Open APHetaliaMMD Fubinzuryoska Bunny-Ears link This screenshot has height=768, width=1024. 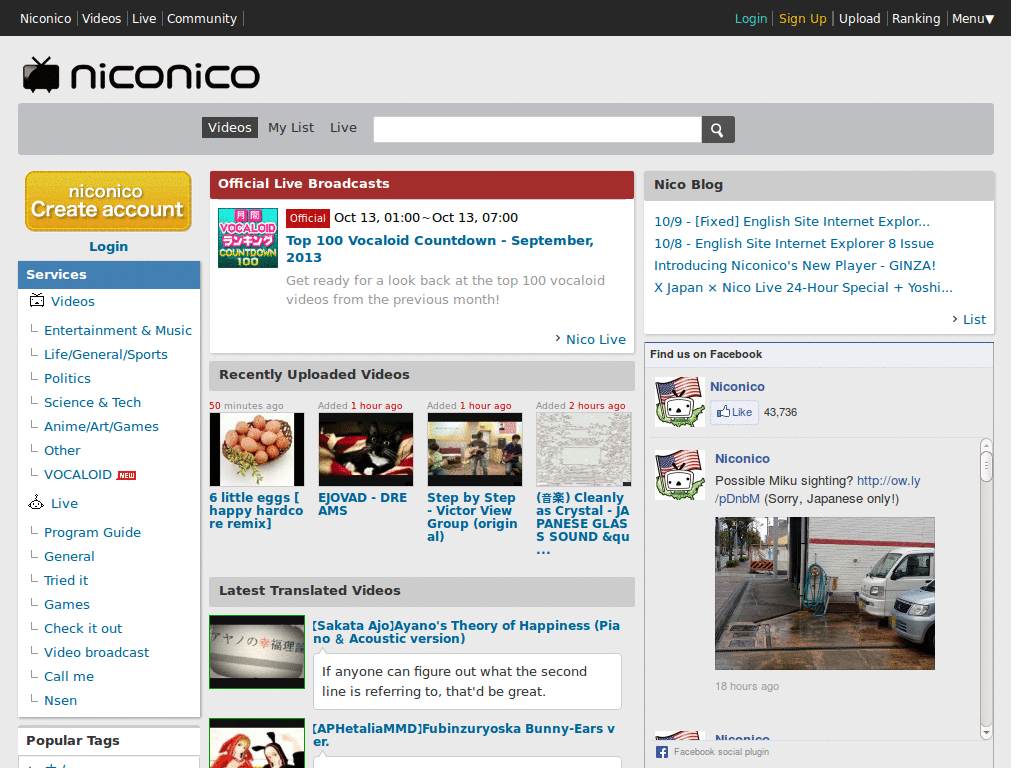(x=464, y=735)
